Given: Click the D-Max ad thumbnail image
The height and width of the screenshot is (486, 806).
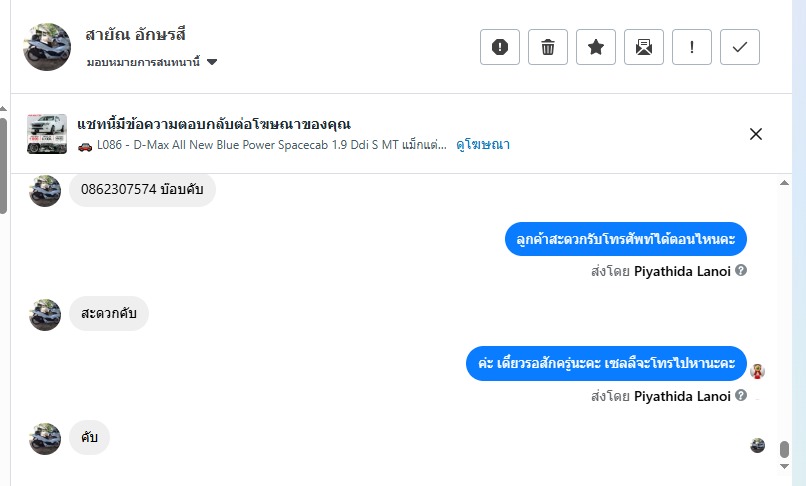Looking at the screenshot, I should [x=47, y=134].
